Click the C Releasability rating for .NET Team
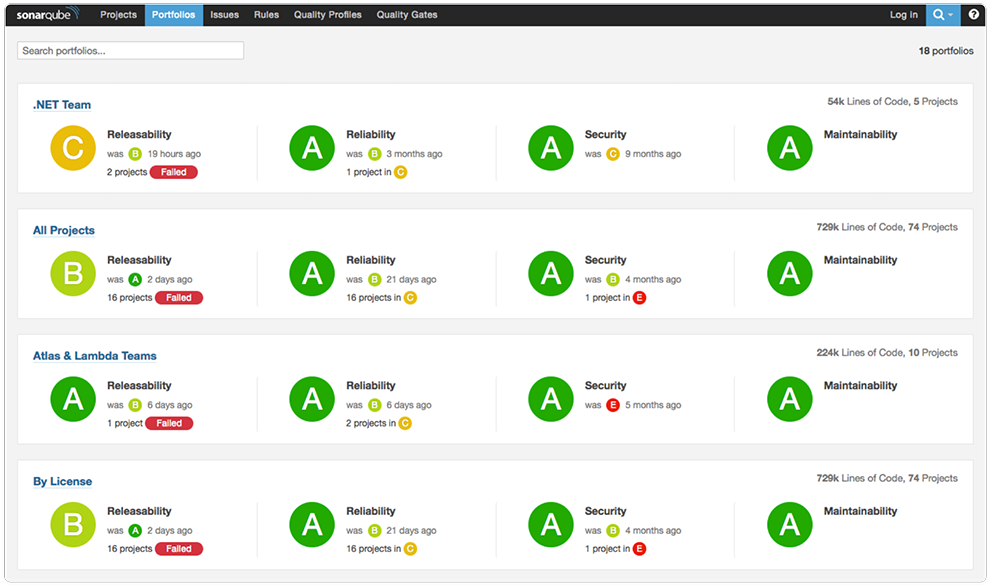The image size is (991, 588). (72, 147)
